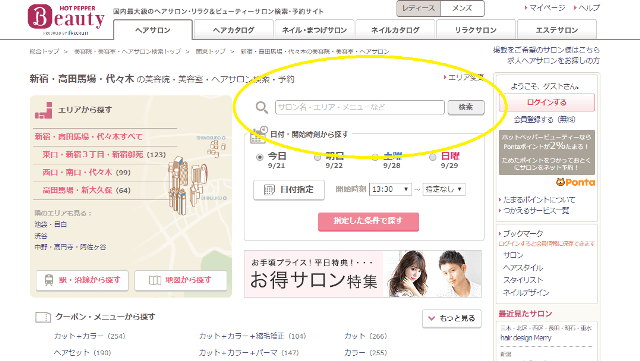Select the 土曜 9/28 radio button
Viewport: 640px width, 361px height.
point(375,157)
